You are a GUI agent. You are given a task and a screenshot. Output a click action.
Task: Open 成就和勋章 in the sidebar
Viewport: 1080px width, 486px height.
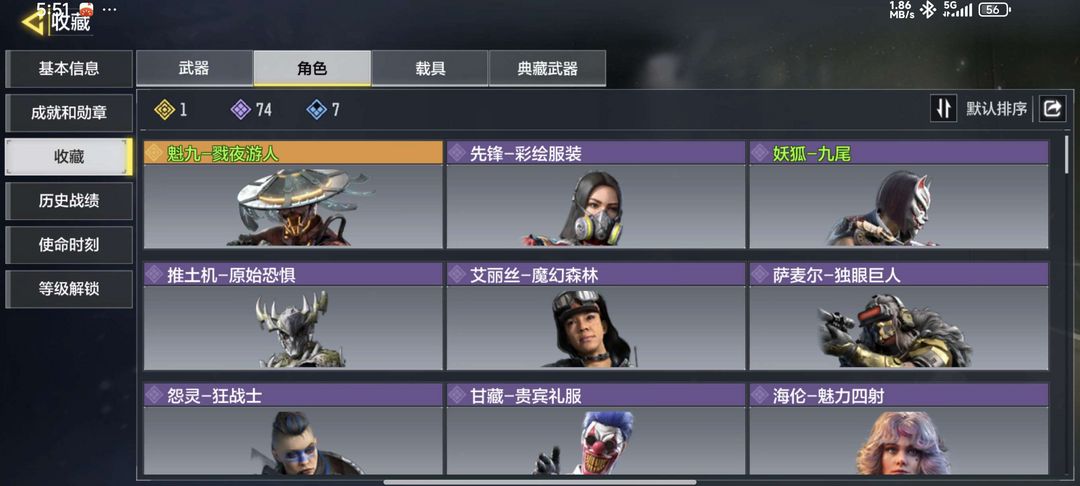coord(69,113)
